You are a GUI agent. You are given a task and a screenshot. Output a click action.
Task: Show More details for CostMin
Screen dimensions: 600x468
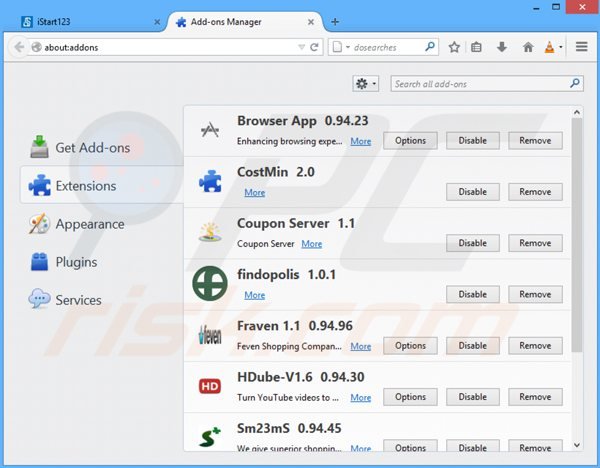pyautogui.click(x=254, y=192)
